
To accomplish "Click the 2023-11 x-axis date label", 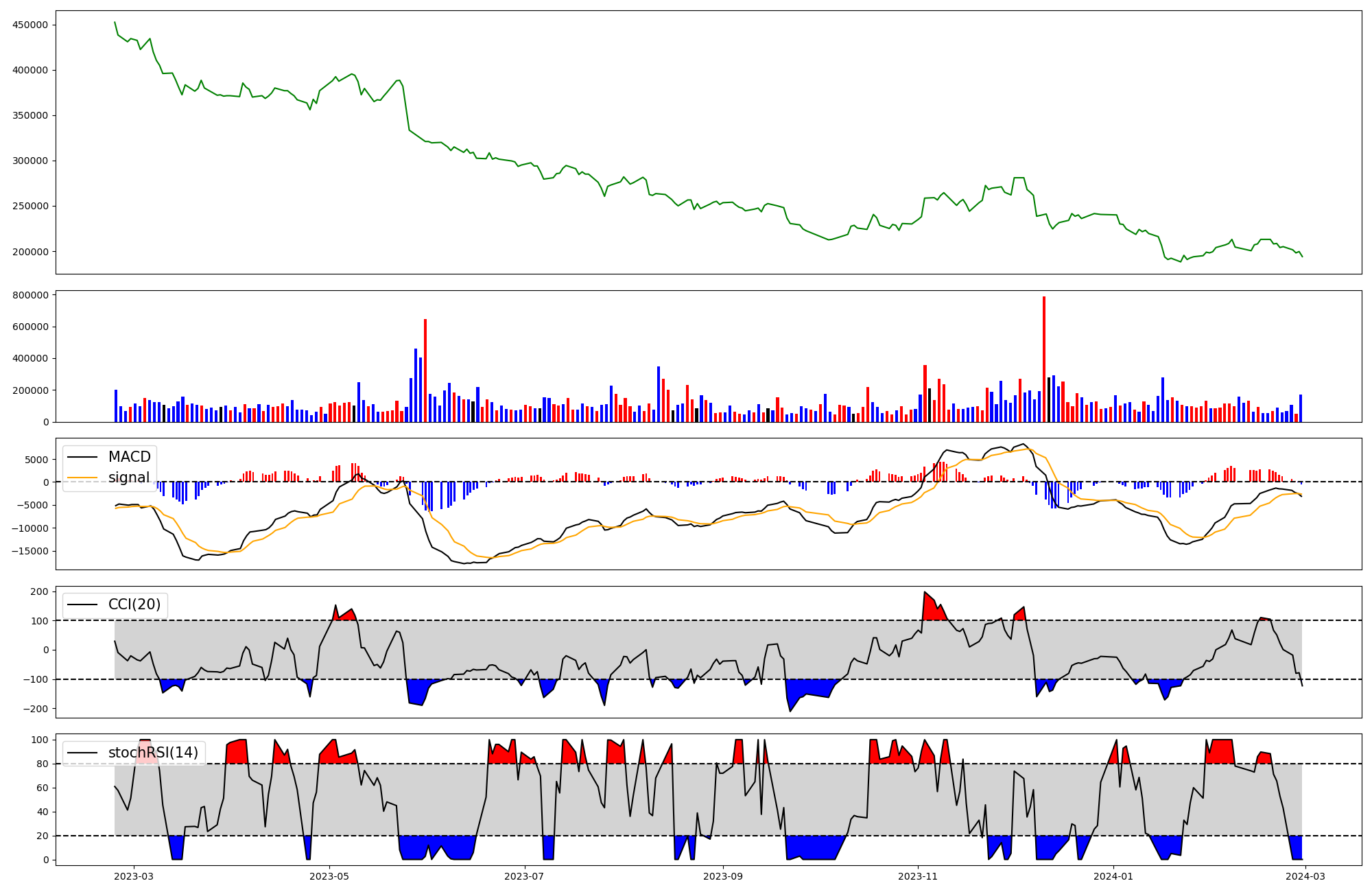I will tap(918, 876).
